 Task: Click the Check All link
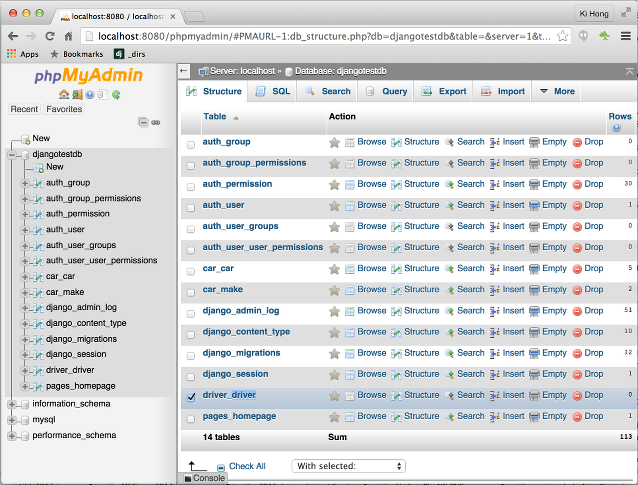(x=247, y=466)
